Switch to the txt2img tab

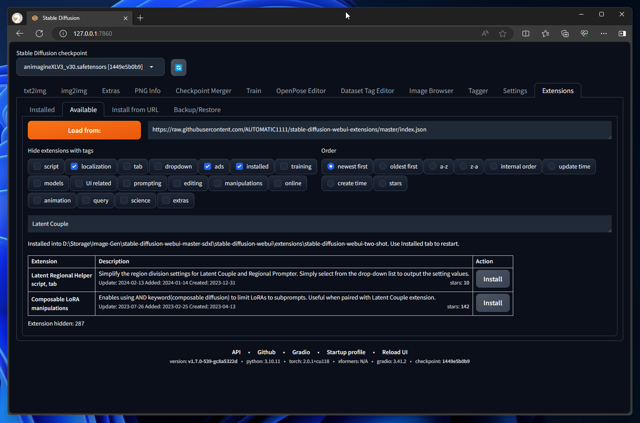click(35, 91)
